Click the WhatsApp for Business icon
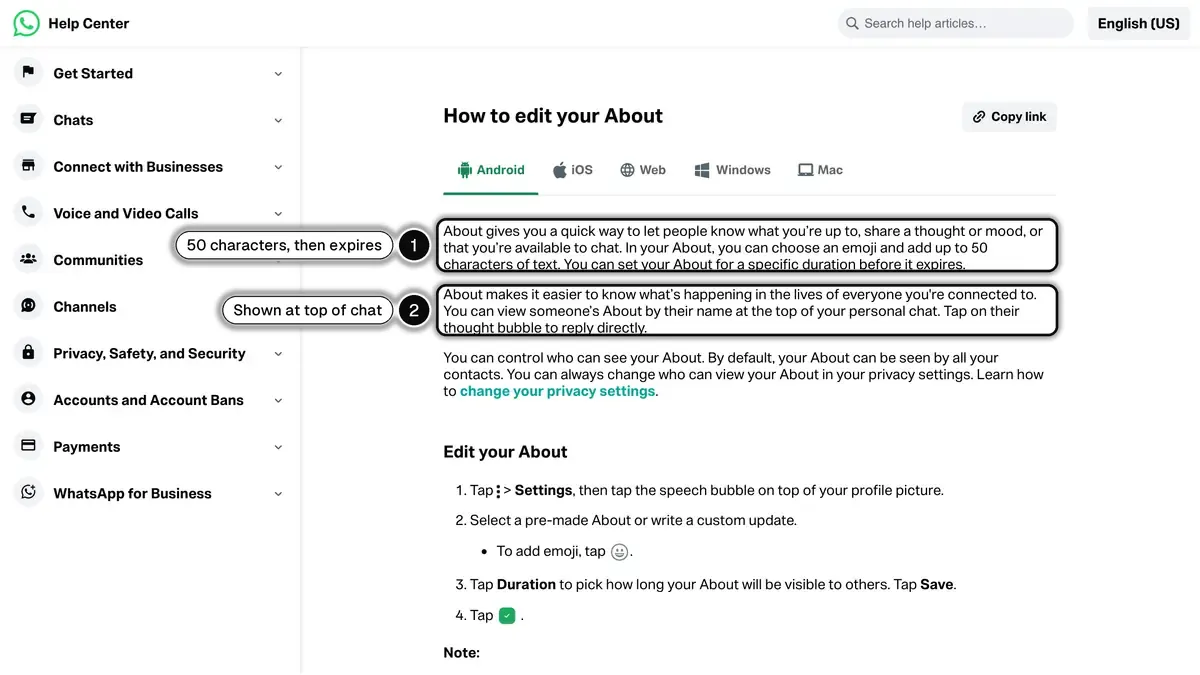1200x675 pixels. [x=28, y=493]
